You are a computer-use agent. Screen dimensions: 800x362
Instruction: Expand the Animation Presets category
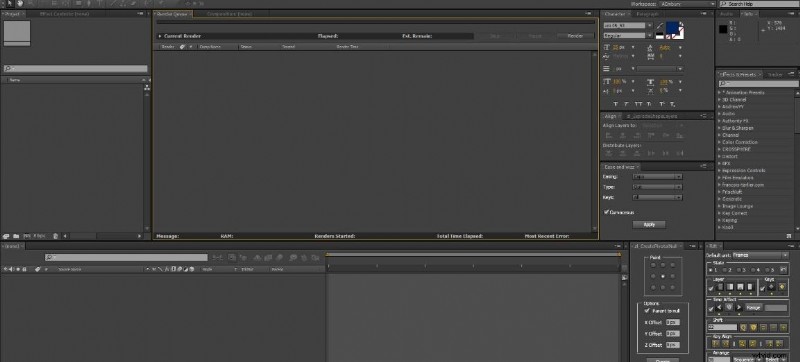720,92
